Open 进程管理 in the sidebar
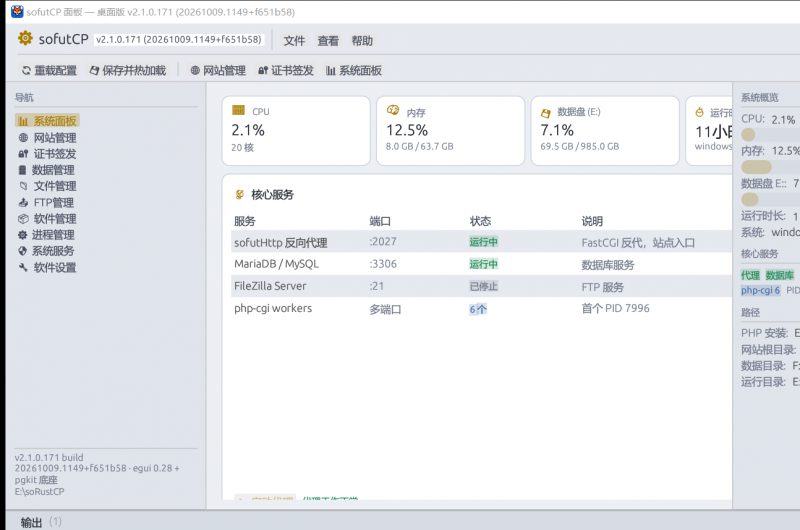This screenshot has height=530, width=800. (x=46, y=235)
